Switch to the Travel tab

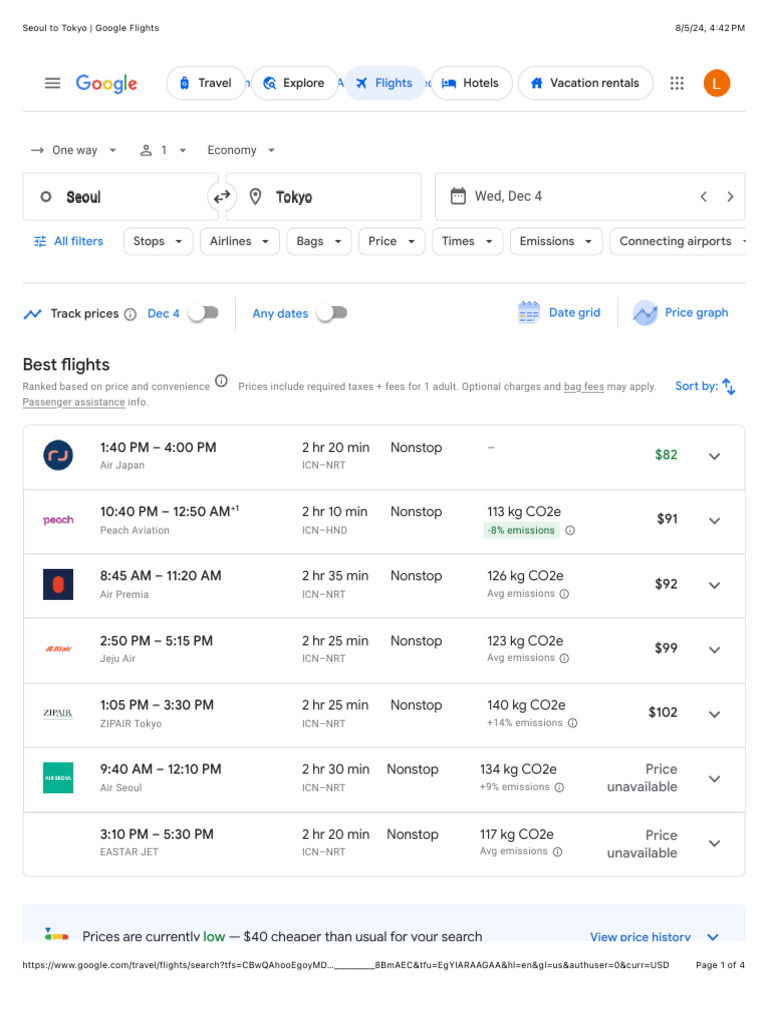click(x=206, y=83)
